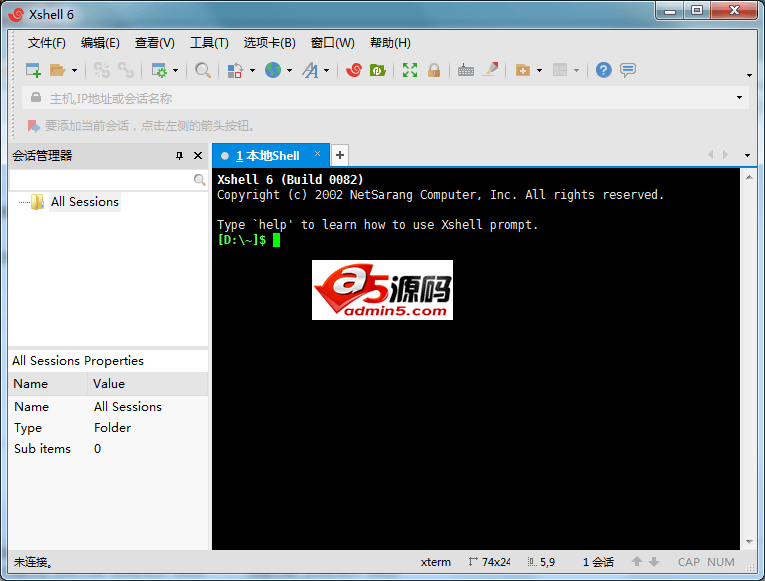Open the 编辑(E) menu
This screenshot has width=765, height=581.
(101, 43)
